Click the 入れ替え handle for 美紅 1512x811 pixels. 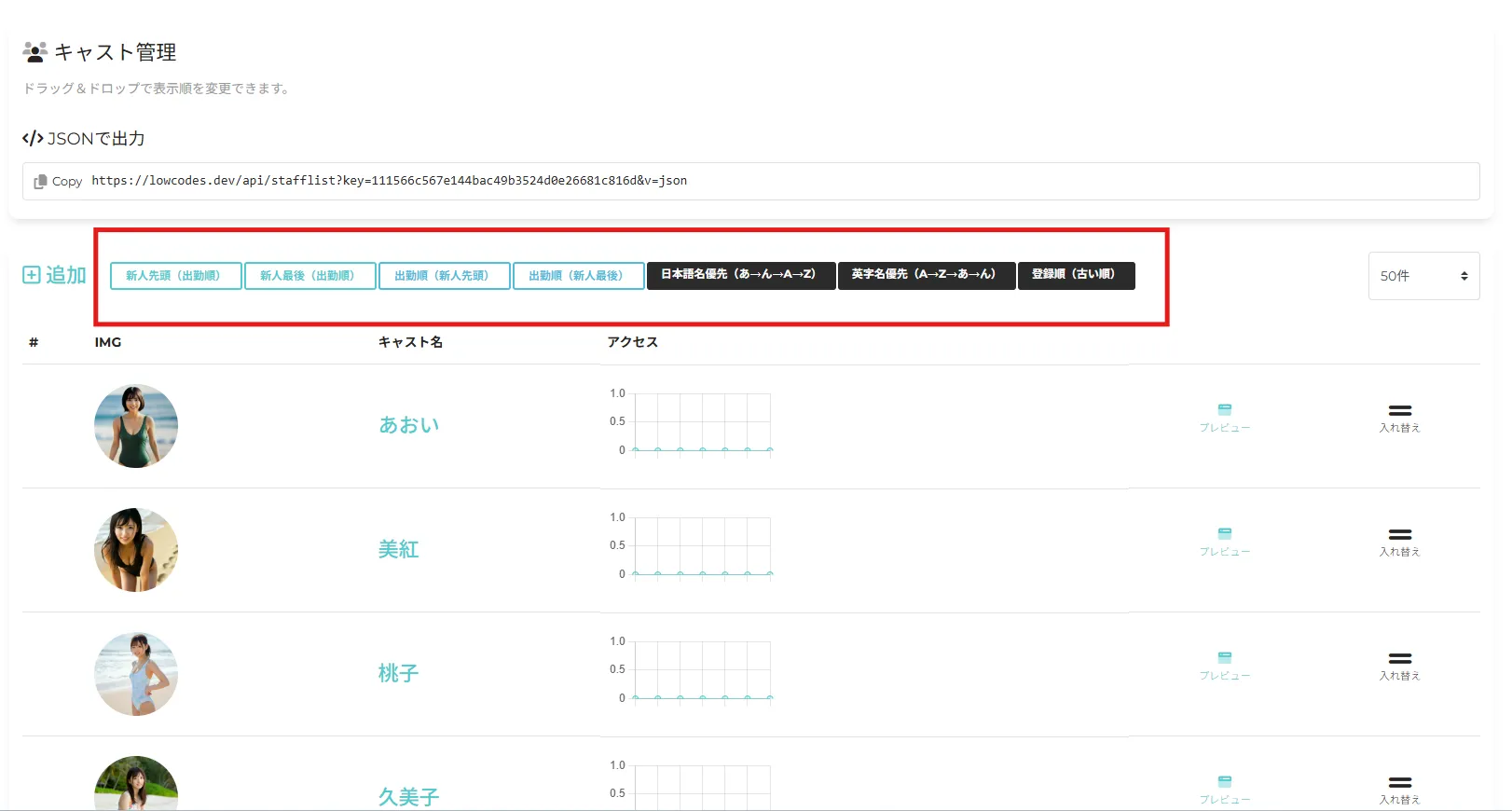tap(1399, 535)
